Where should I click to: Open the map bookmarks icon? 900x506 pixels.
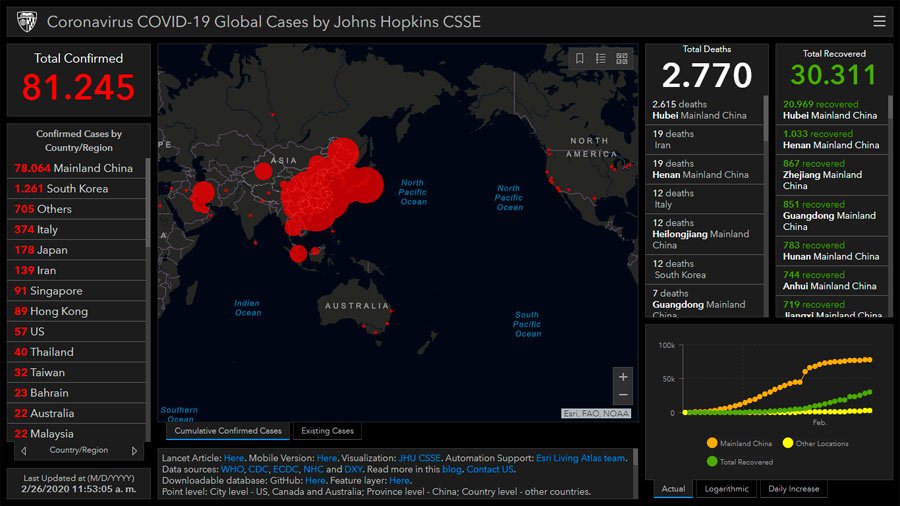coord(580,59)
